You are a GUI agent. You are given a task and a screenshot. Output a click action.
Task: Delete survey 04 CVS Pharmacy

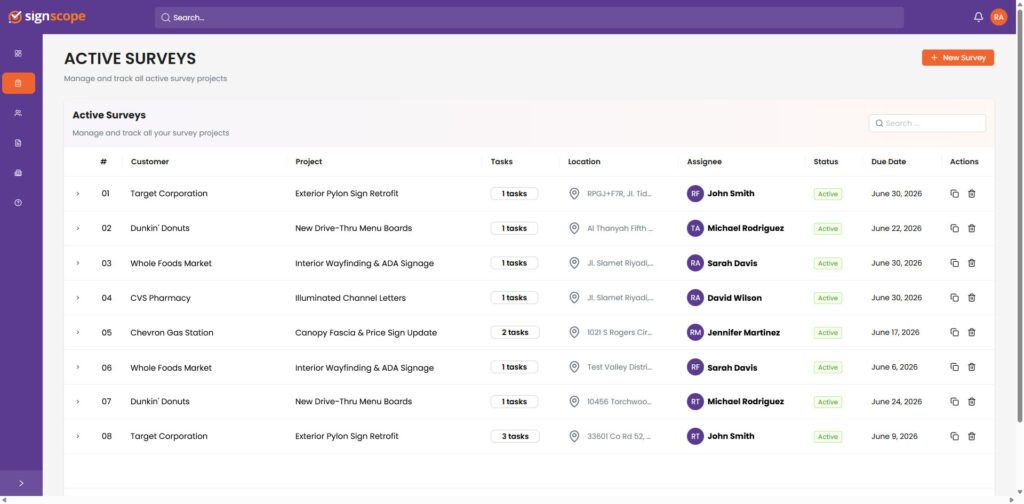pyautogui.click(x=972, y=298)
